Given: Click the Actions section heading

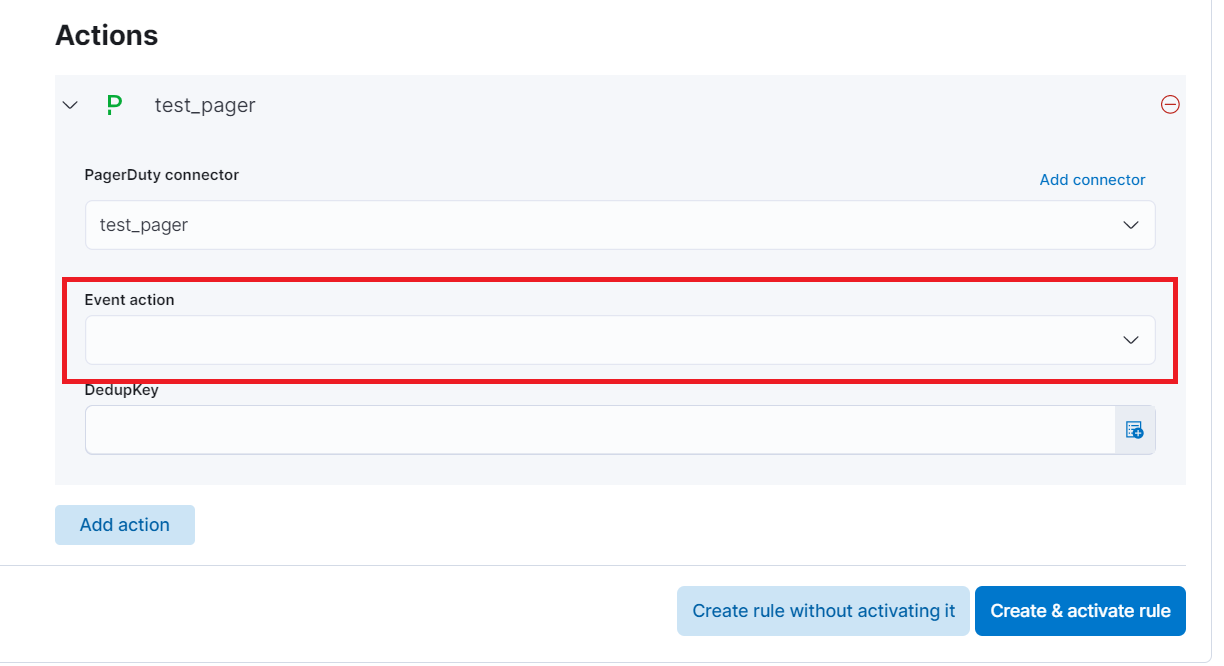Looking at the screenshot, I should point(106,34).
